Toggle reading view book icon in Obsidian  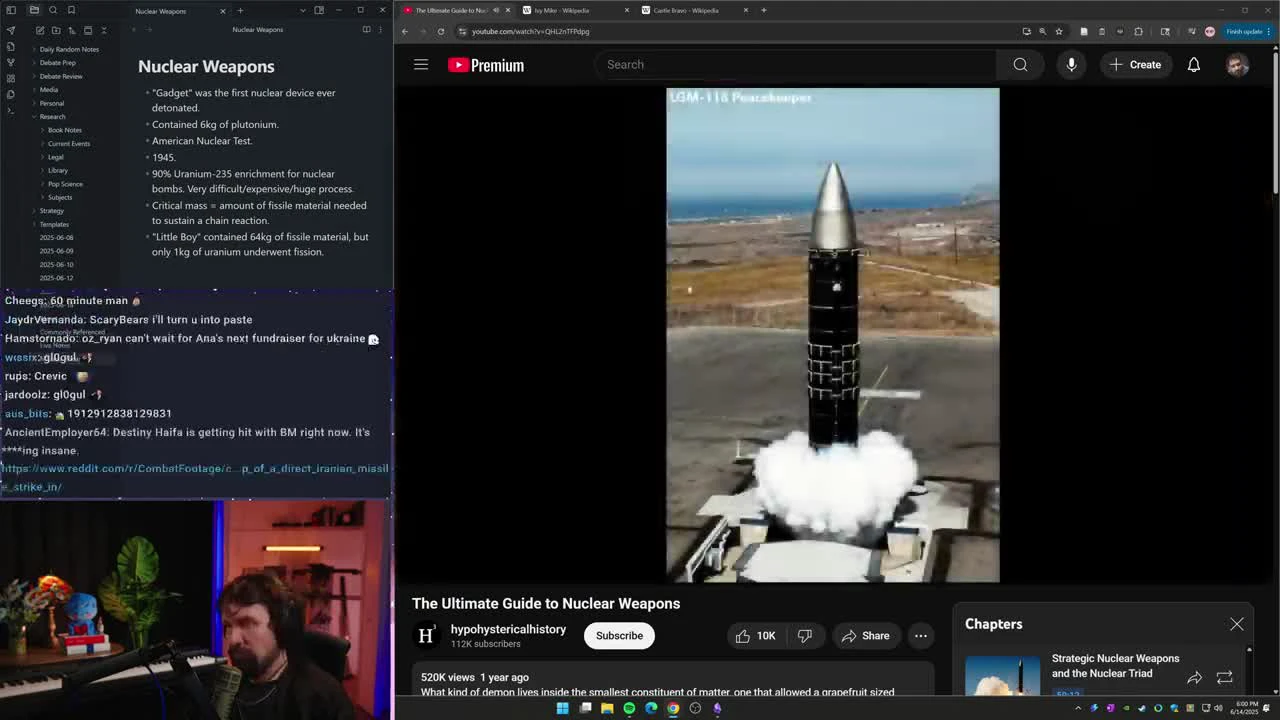coord(366,30)
